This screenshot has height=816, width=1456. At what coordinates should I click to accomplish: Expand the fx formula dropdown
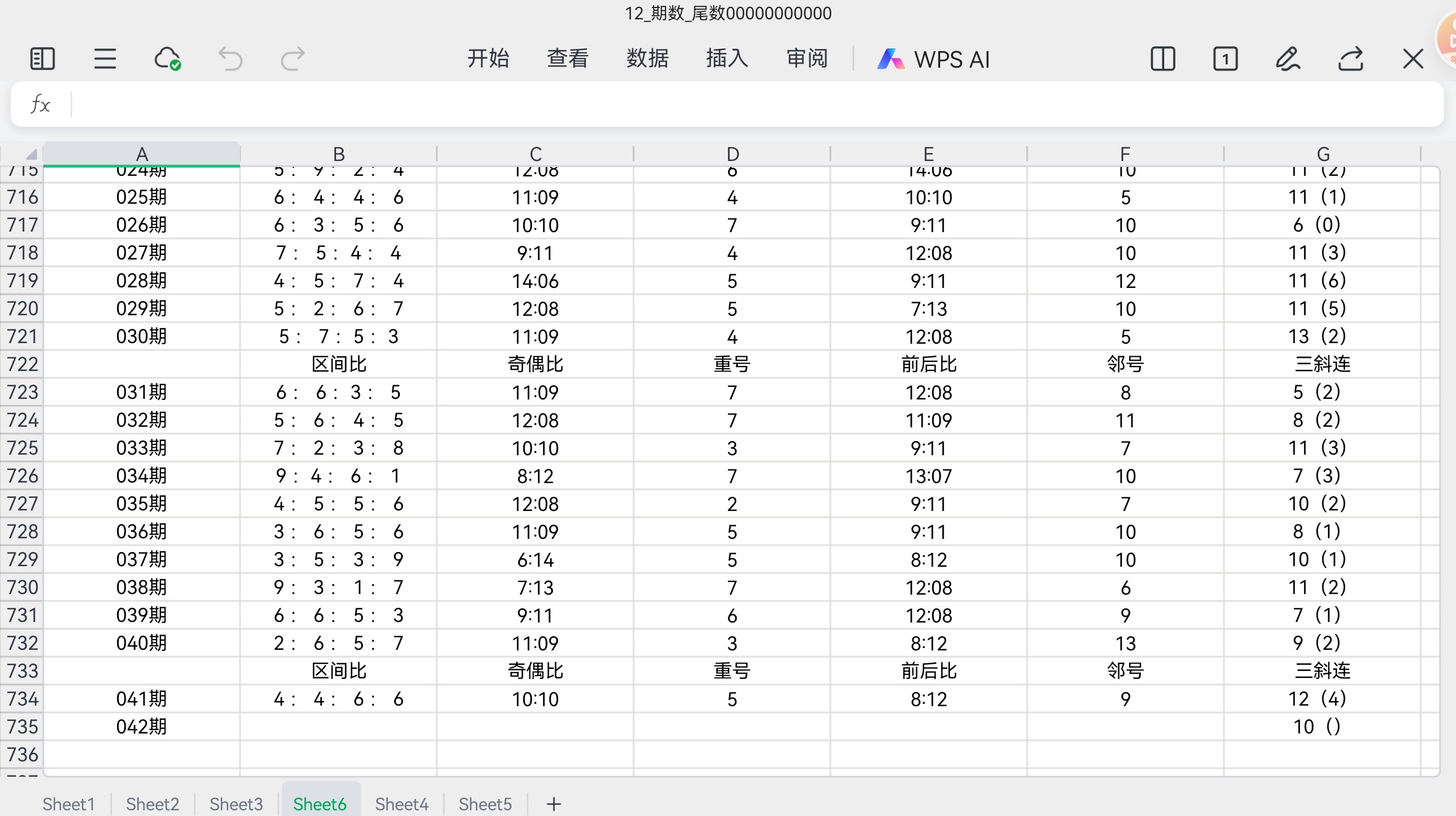tap(39, 104)
